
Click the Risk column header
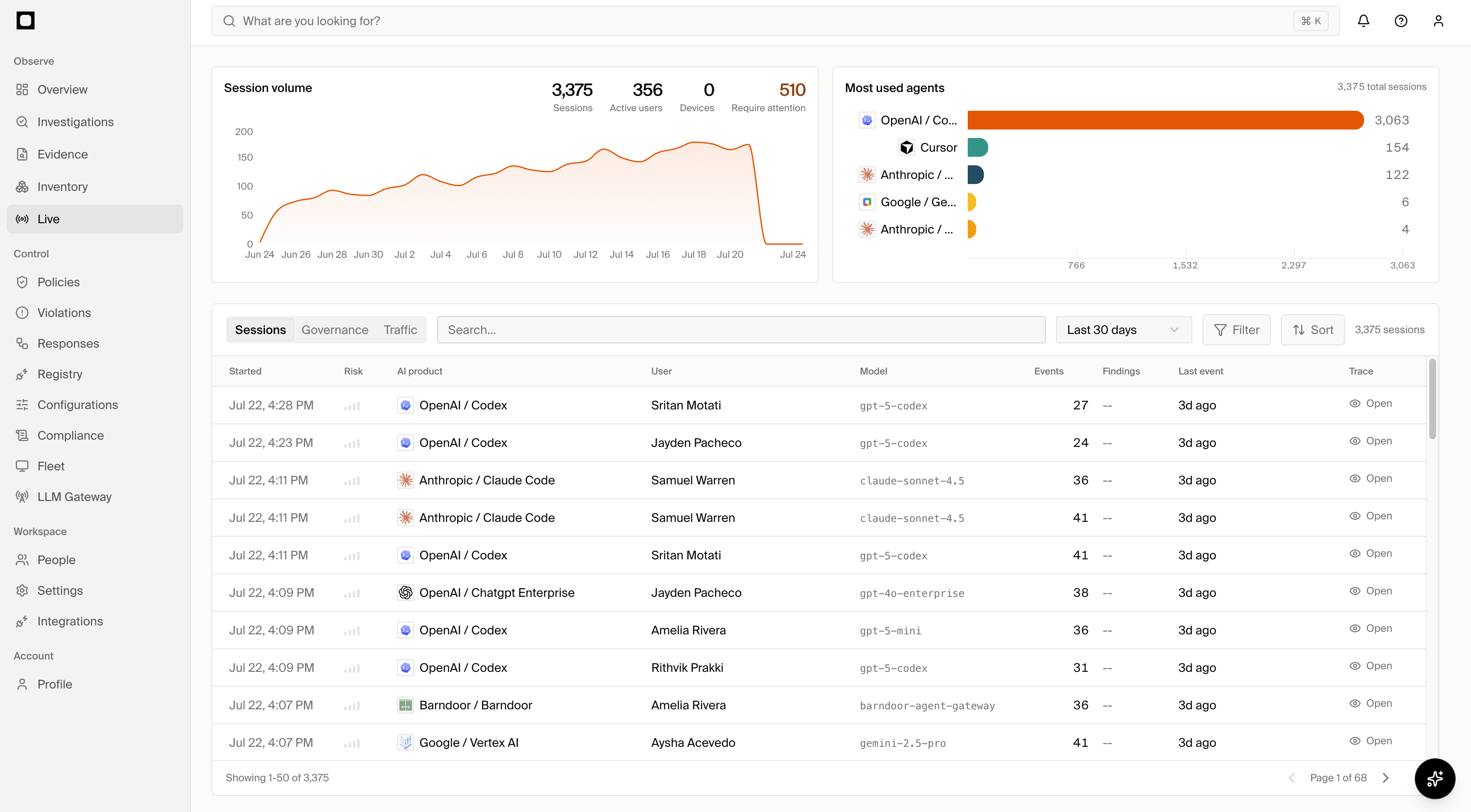[353, 371]
